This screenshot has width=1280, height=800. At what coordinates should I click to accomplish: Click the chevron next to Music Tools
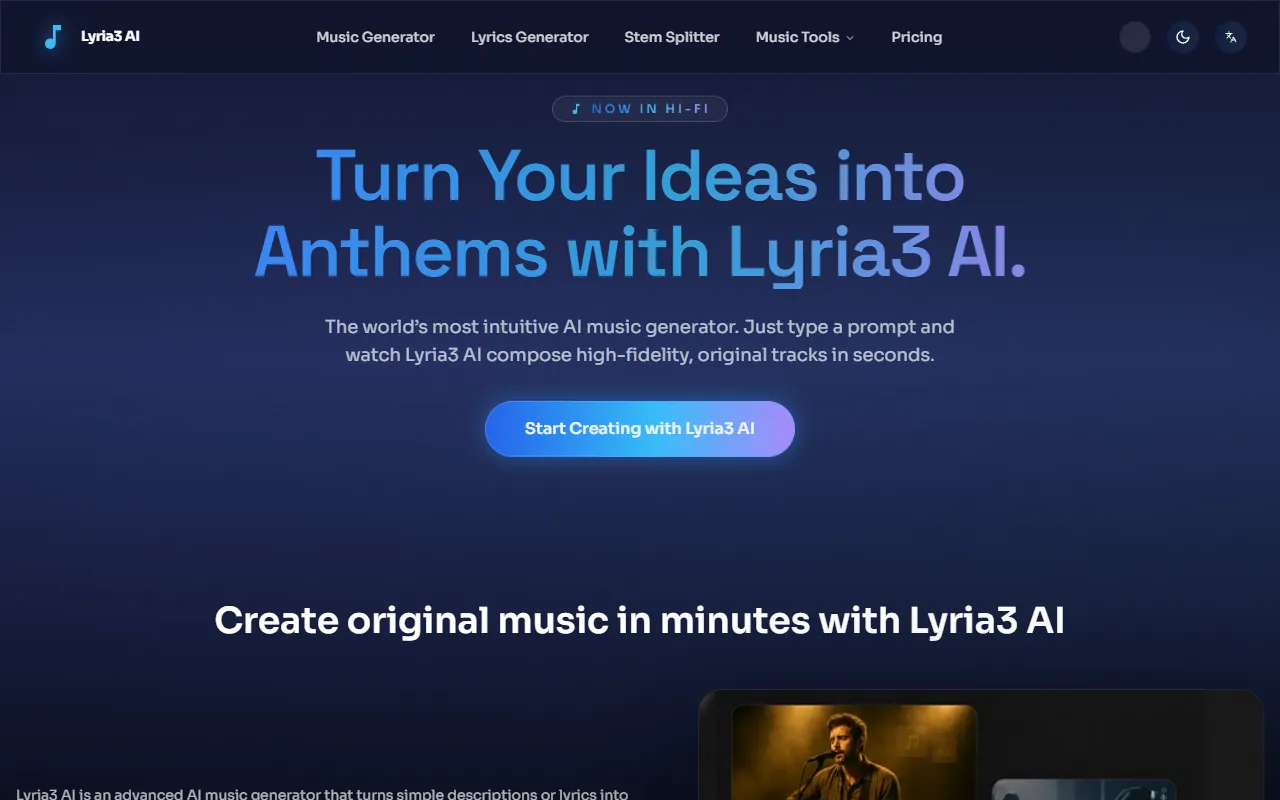pos(850,38)
